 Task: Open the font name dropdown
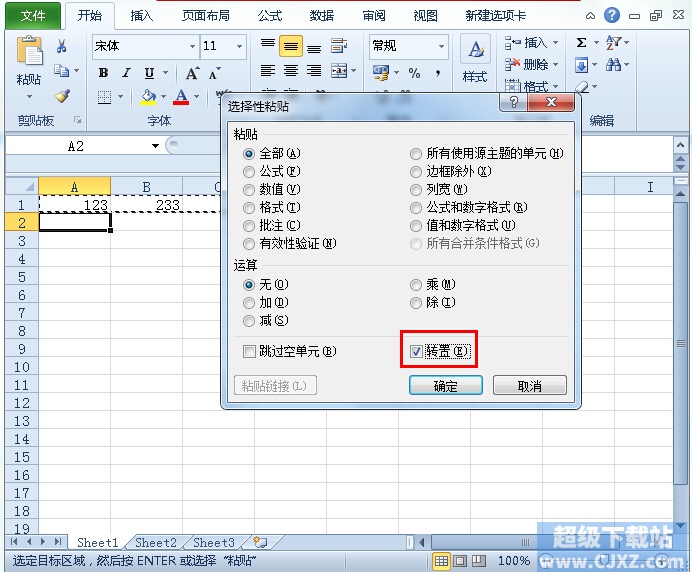point(192,46)
